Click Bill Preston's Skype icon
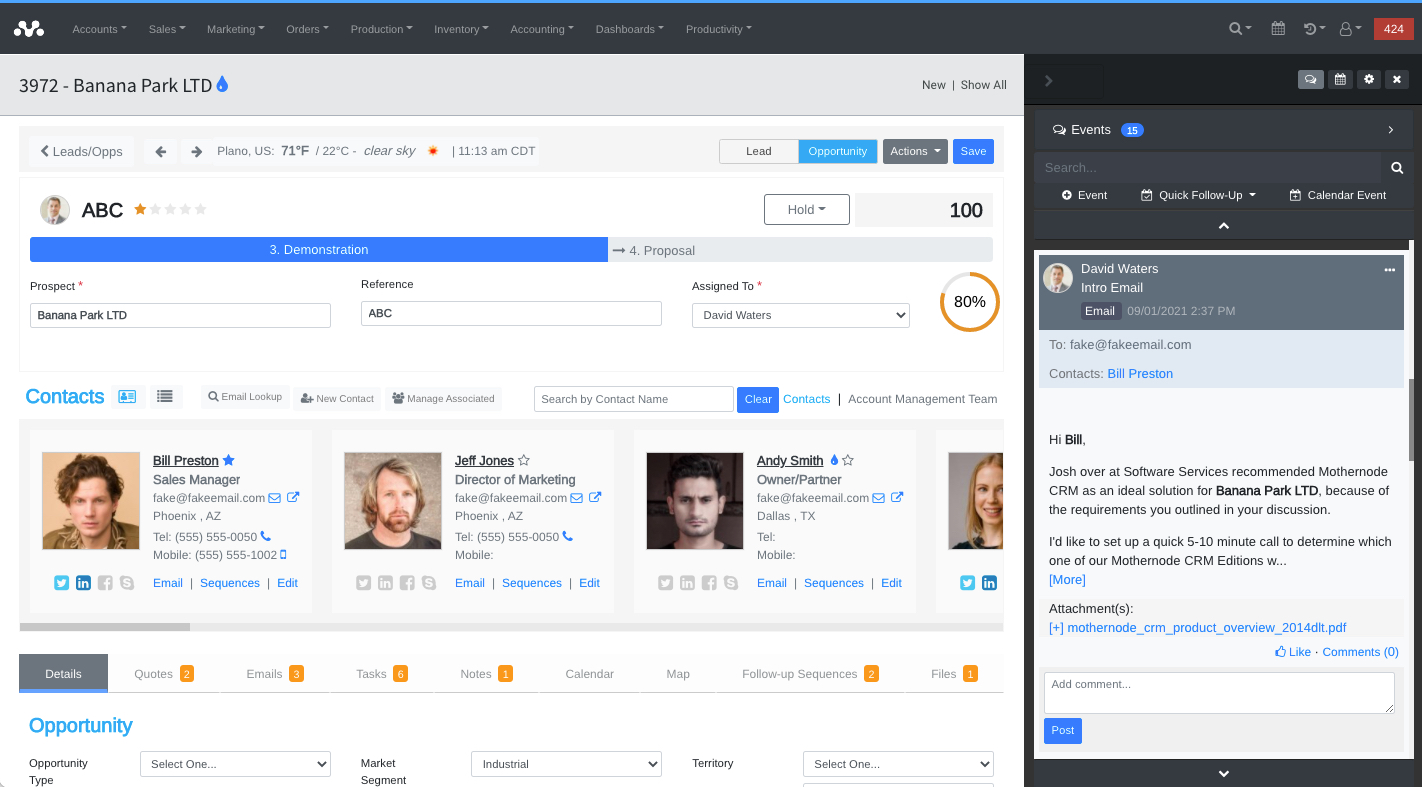The image size is (1422, 787). (x=127, y=583)
